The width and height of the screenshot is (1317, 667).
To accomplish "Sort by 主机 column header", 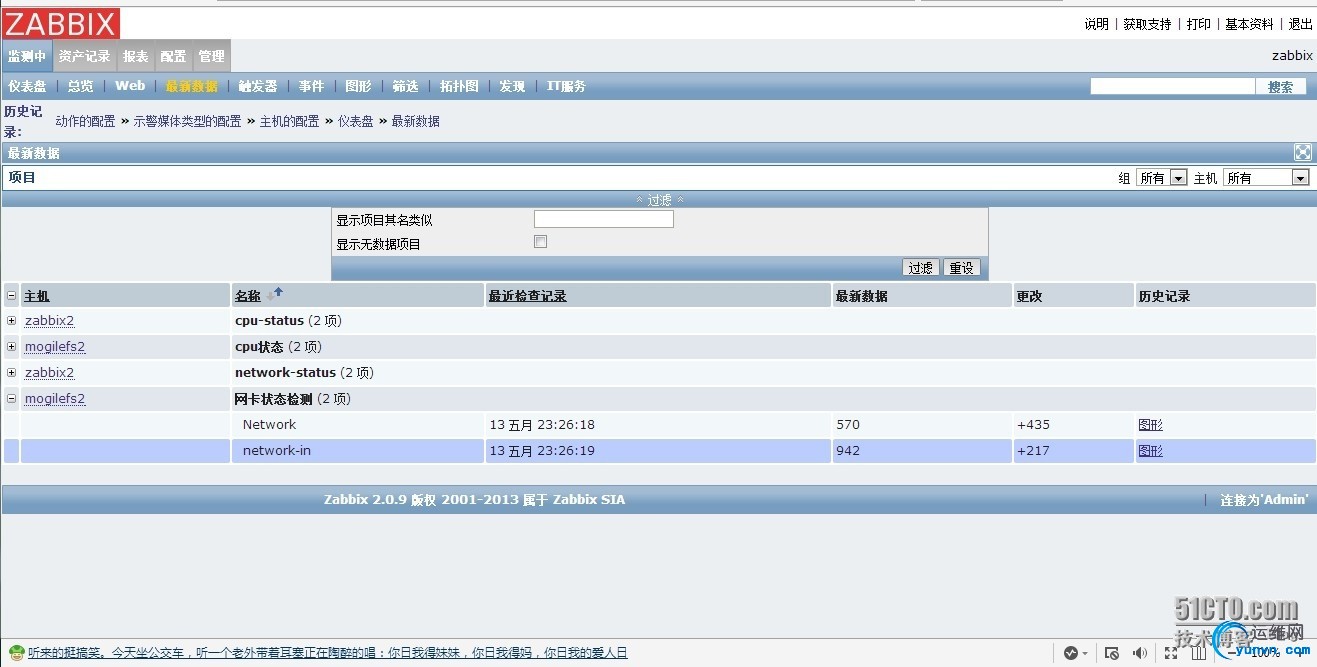I will coord(36,296).
